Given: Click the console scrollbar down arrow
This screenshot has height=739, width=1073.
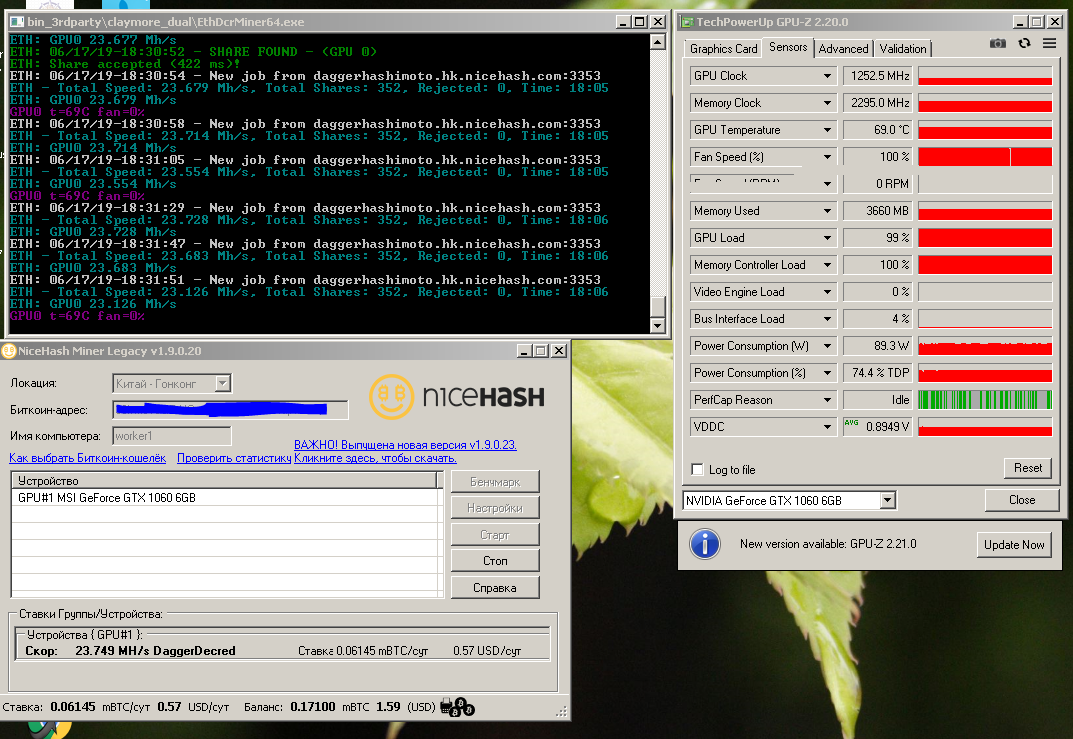Looking at the screenshot, I should 658,325.
